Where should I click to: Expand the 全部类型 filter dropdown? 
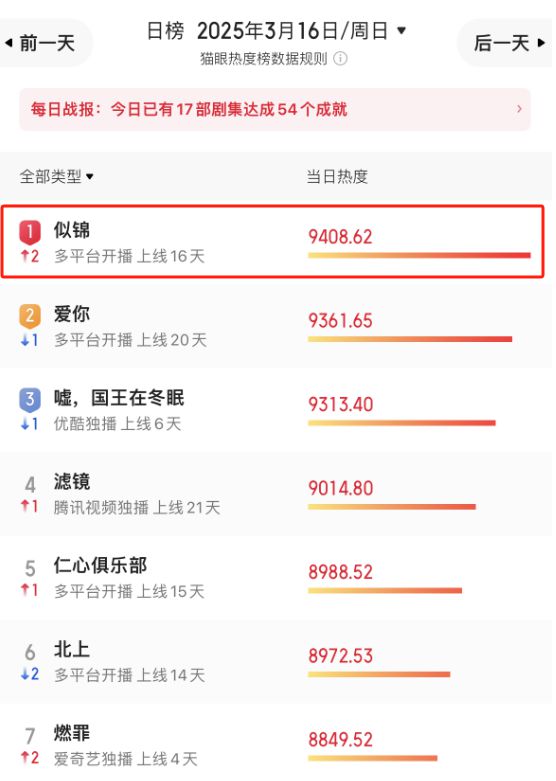point(57,177)
